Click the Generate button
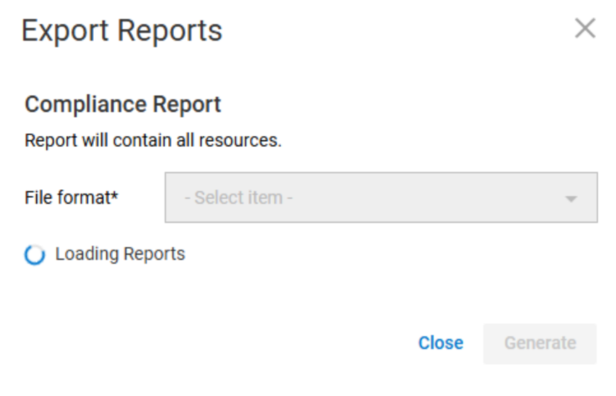The image size is (616, 396). coord(540,343)
